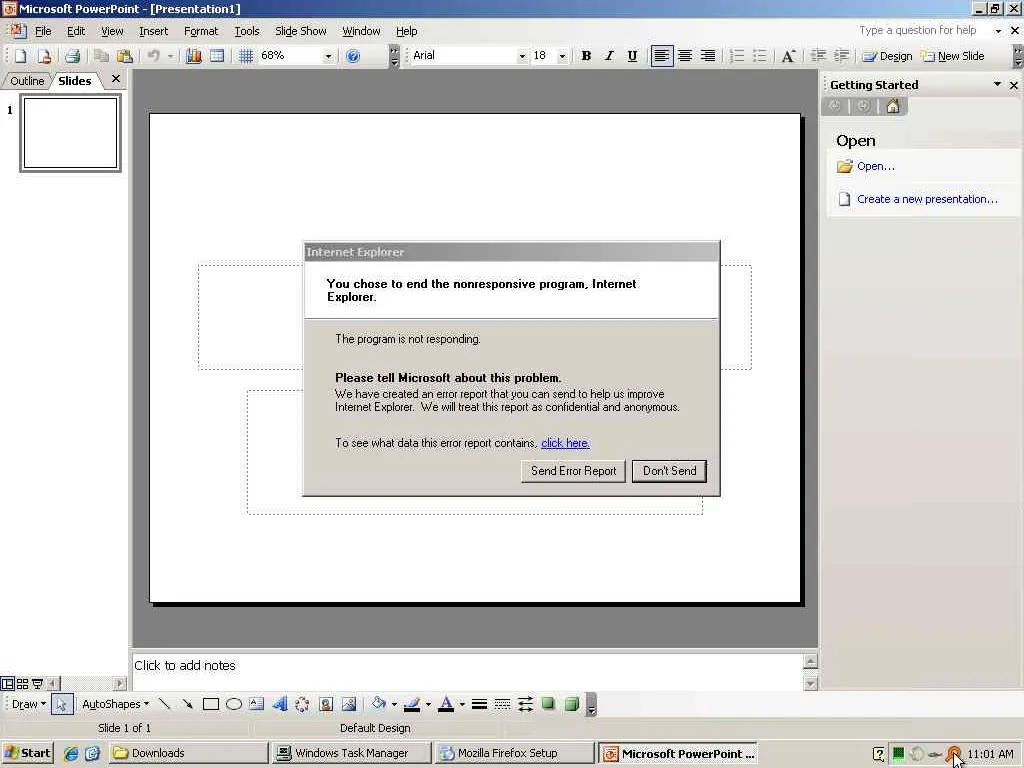Expand the Undo history dropdown arrow
The height and width of the screenshot is (768, 1024).
tap(170, 56)
